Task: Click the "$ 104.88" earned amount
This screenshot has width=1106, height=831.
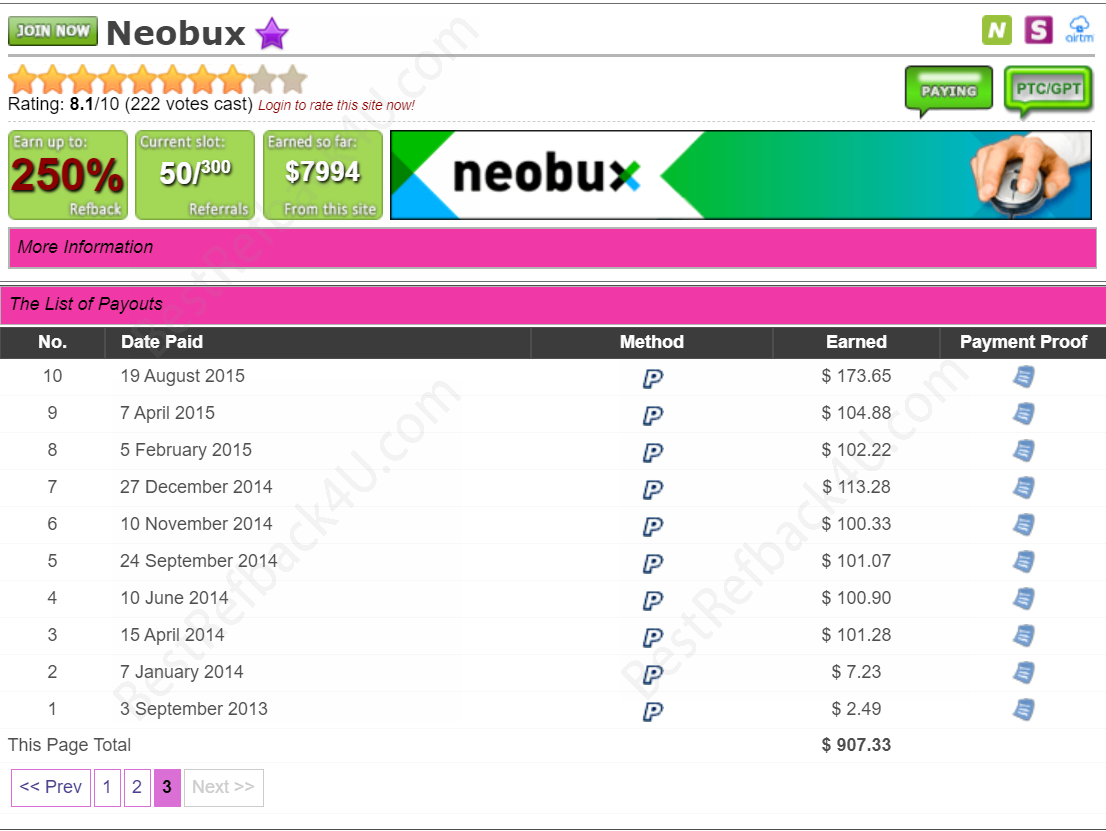Action: click(856, 413)
